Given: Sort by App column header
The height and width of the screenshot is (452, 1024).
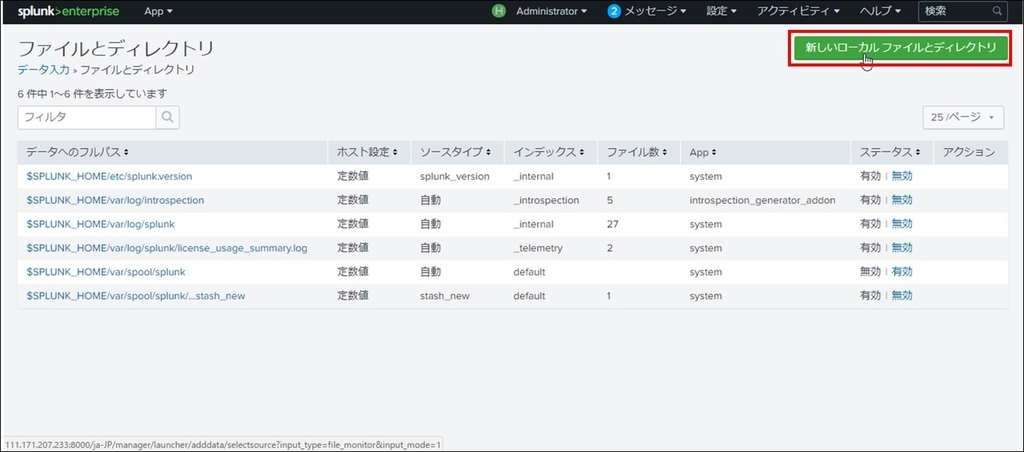Looking at the screenshot, I should (x=703, y=152).
